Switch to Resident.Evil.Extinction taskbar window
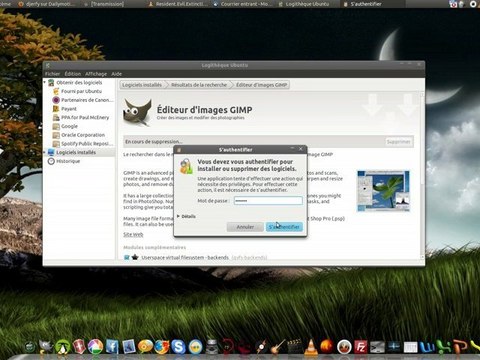Image resolution: width=480 pixels, height=360 pixels. (x=178, y=4)
